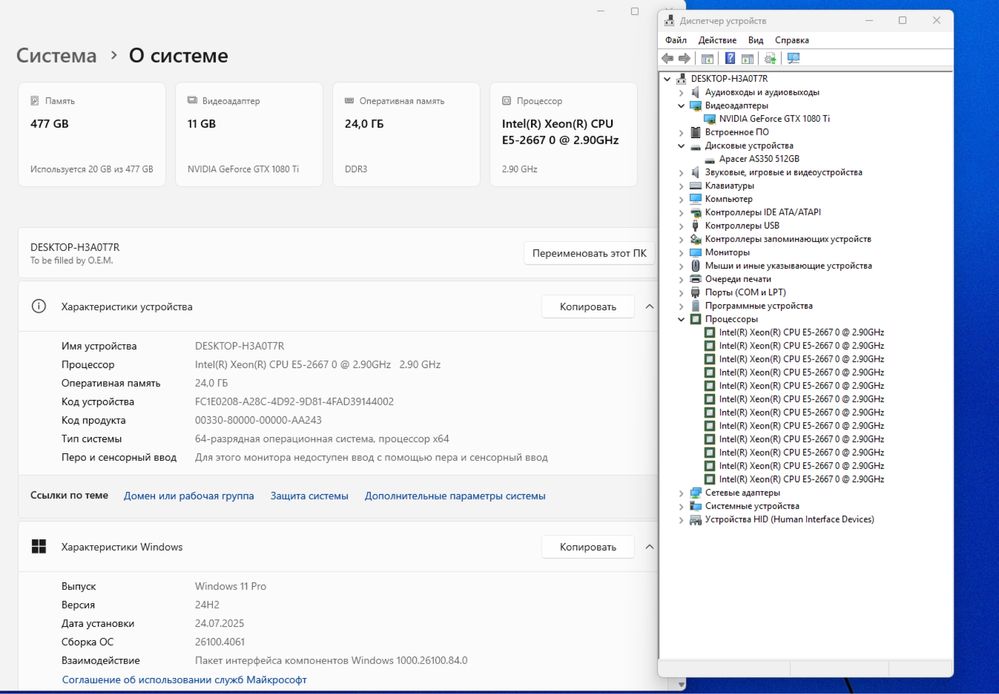Click the Контроллеры IDE ATA/ATAPI icon
This screenshot has height=694, width=999.
[696, 212]
